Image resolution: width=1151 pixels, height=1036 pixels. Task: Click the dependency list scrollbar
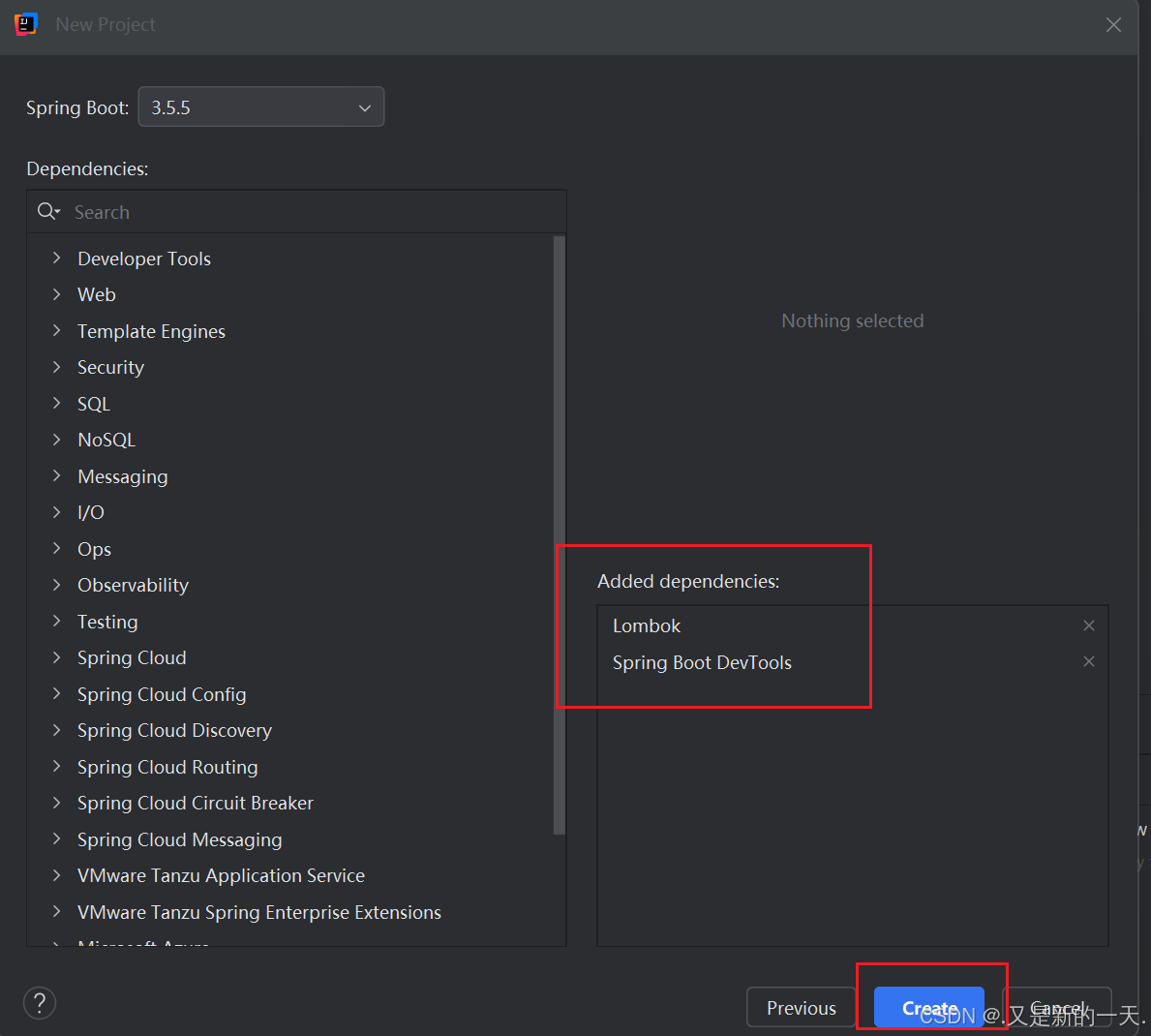560,534
